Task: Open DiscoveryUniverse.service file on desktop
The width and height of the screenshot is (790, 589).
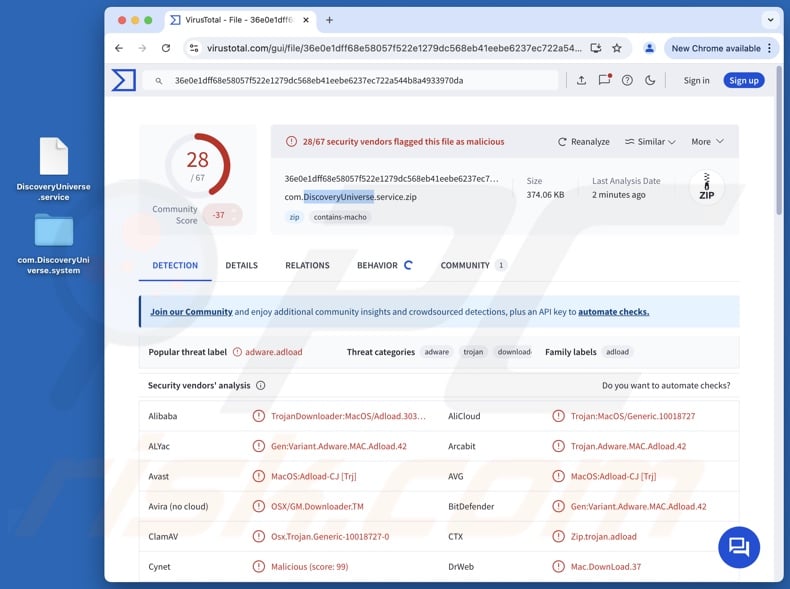Action: [53, 169]
